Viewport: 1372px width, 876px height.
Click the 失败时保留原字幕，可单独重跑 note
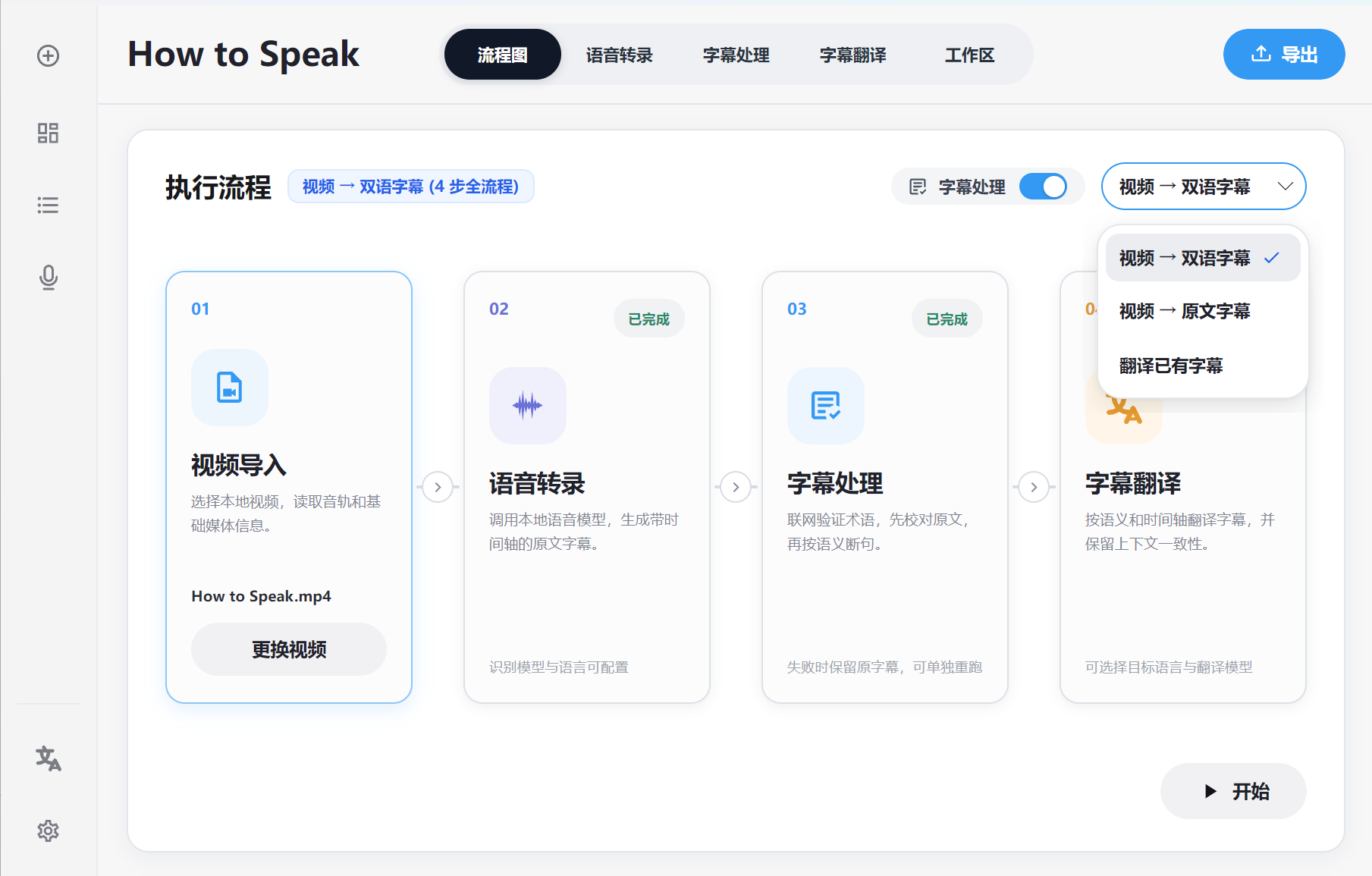tap(884, 667)
